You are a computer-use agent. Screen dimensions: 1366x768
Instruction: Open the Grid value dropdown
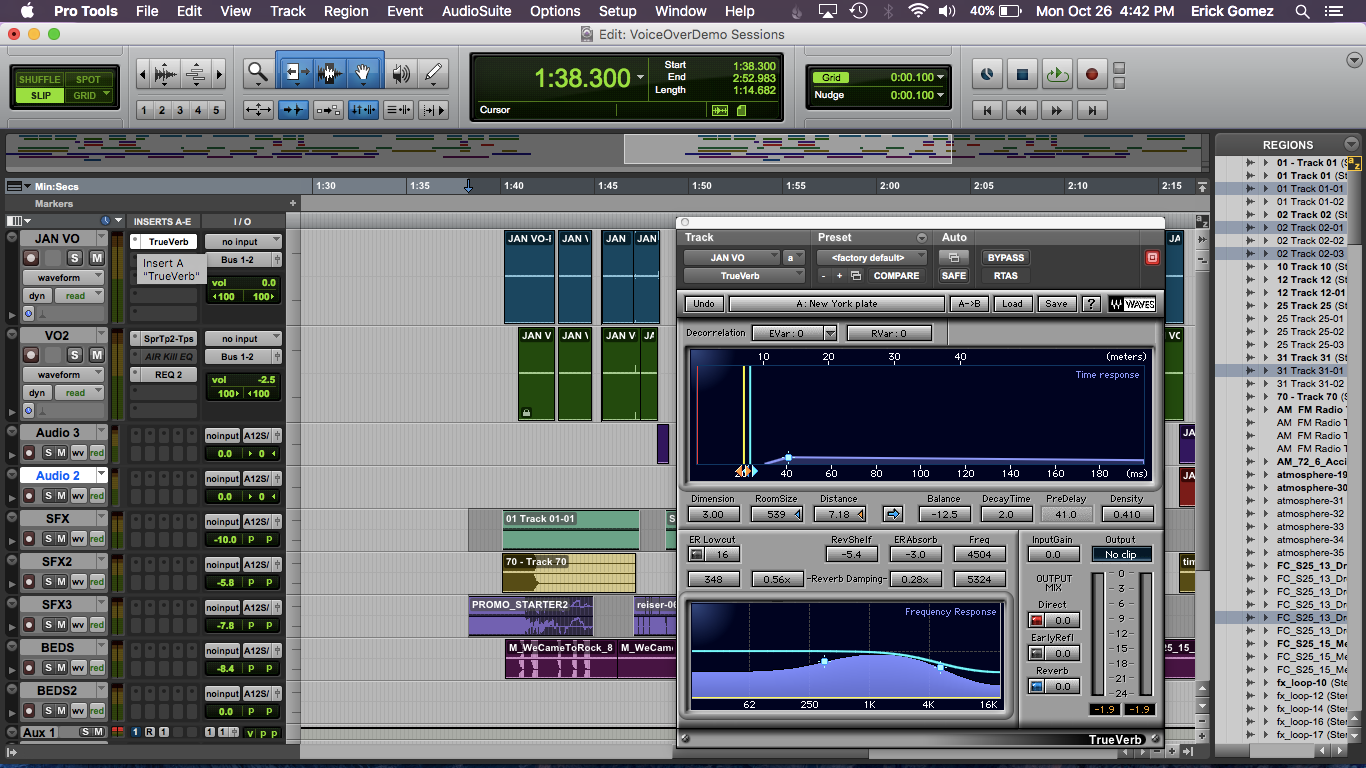[941, 77]
